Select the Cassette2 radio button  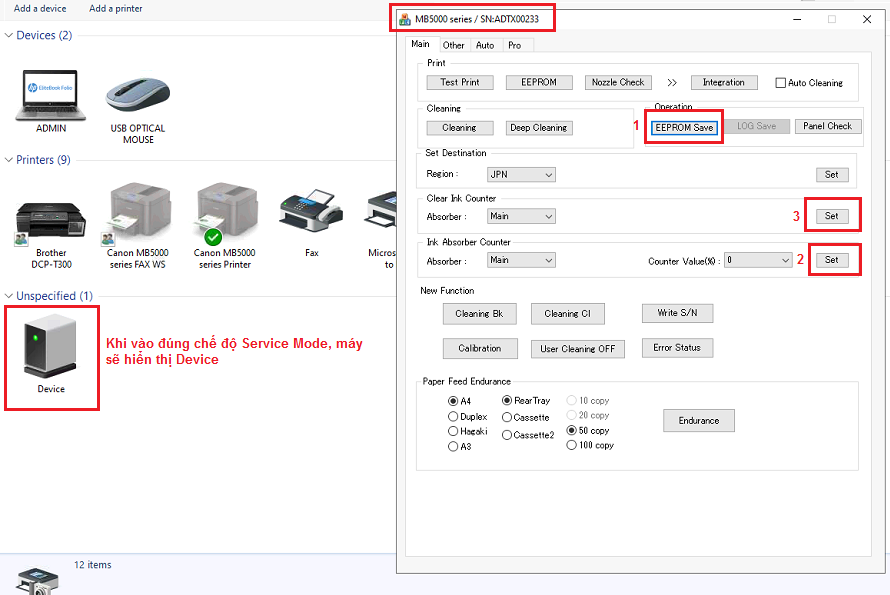click(x=507, y=435)
